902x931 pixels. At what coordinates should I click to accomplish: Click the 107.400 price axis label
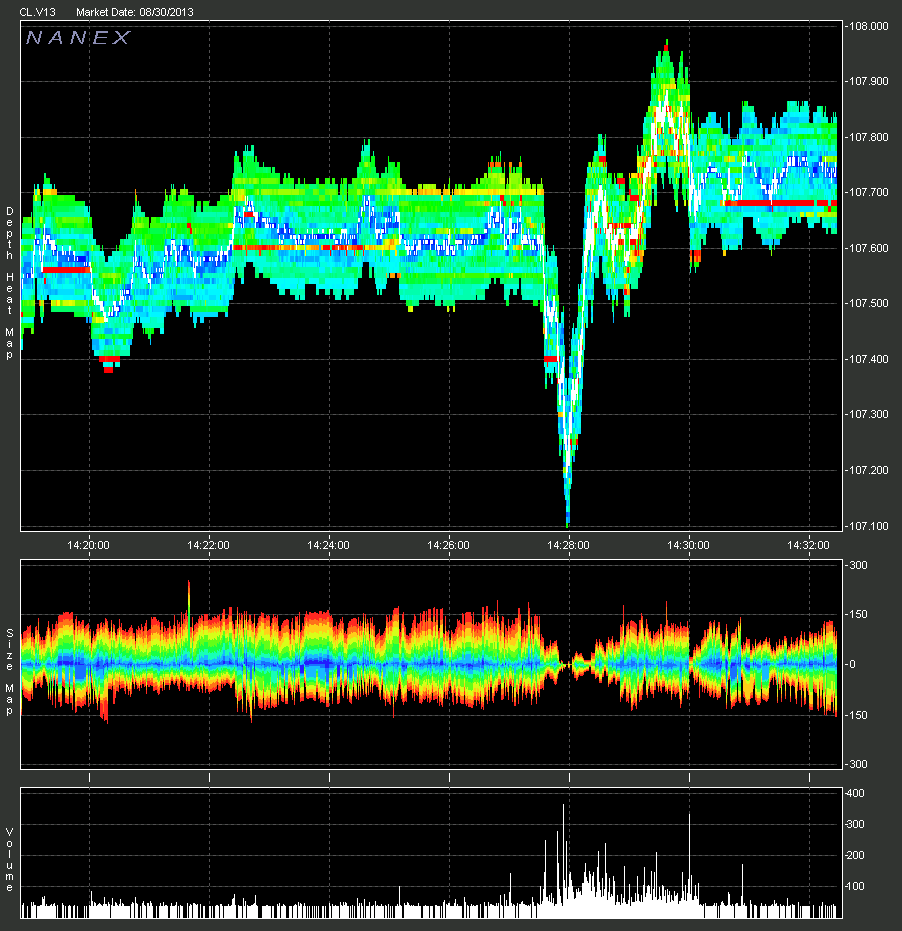869,359
